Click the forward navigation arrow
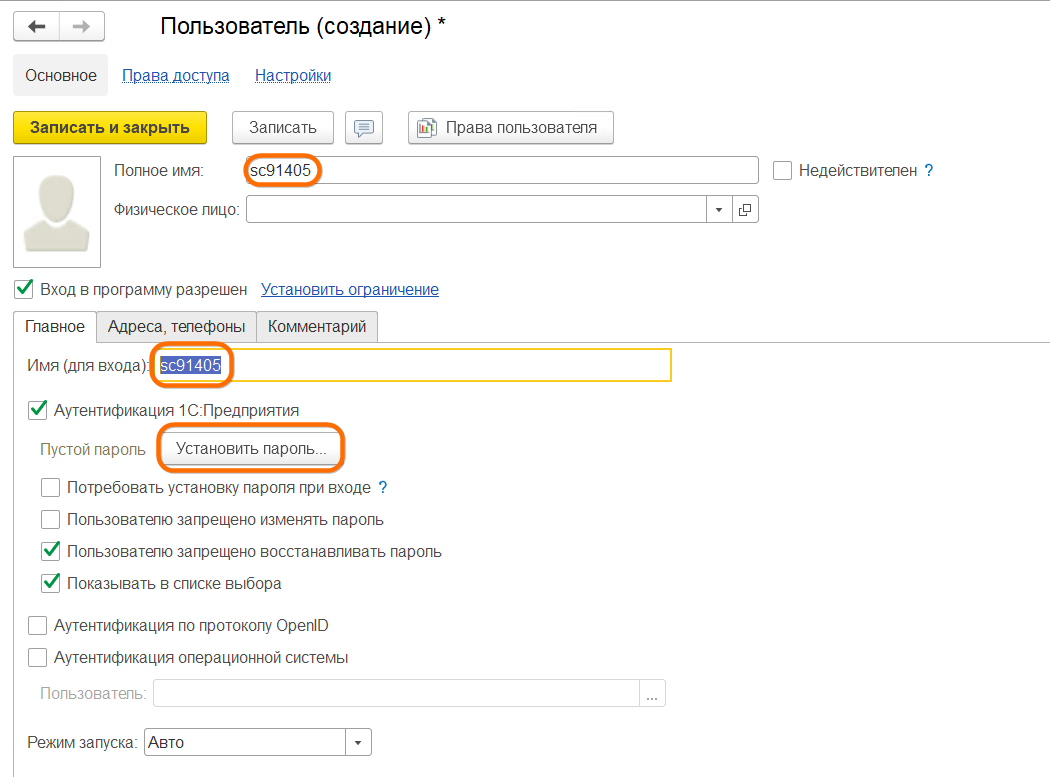Viewport: 1050px width, 777px height. click(x=82, y=26)
